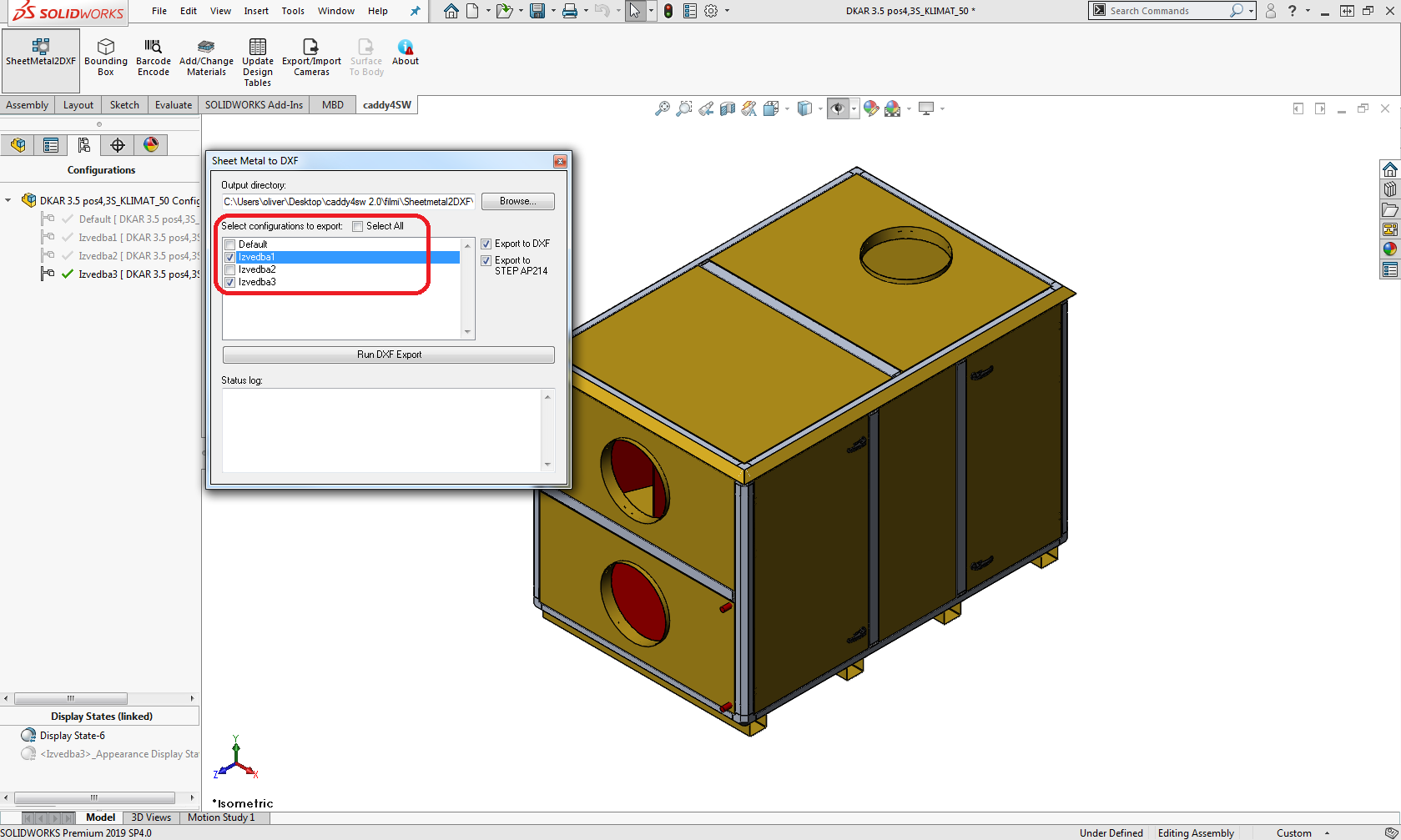Click the Output directory path field
The height and width of the screenshot is (840, 1401).
[x=349, y=202]
